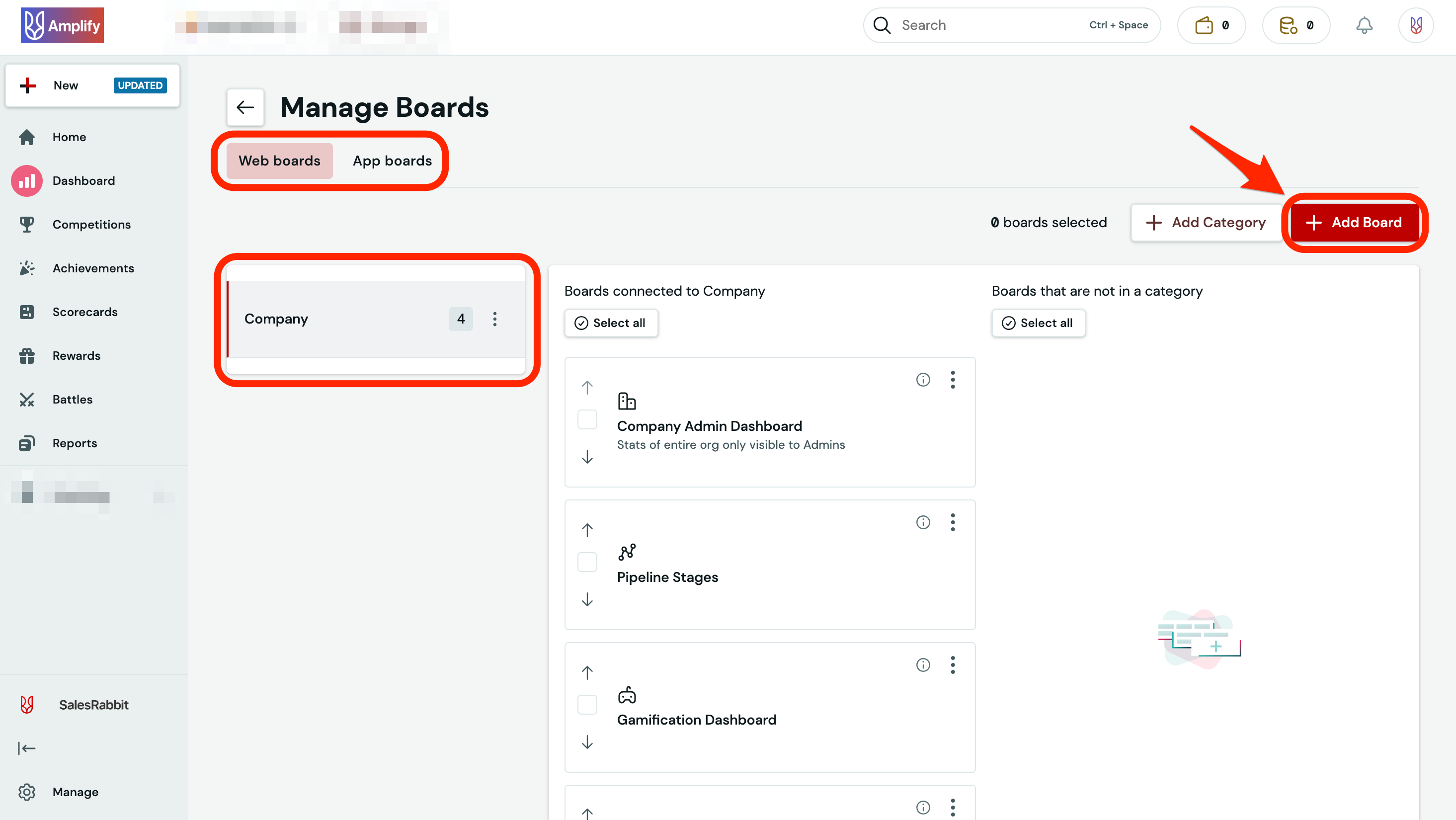The width and height of the screenshot is (1456, 820).
Task: Open options menu on Pipeline Stages card
Action: click(953, 522)
